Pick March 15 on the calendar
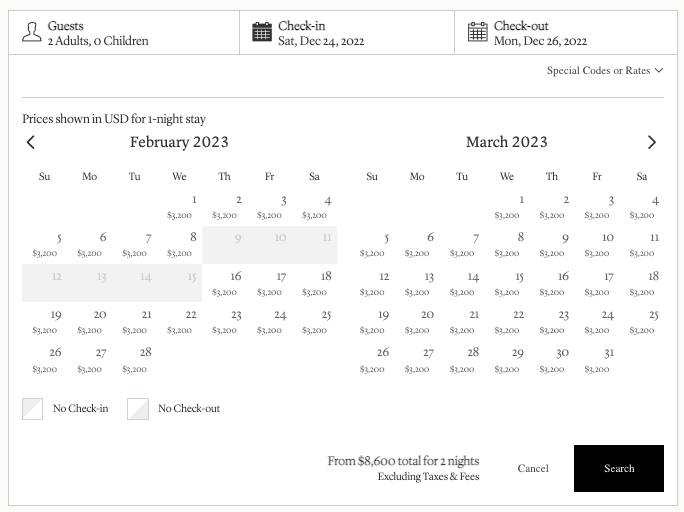The width and height of the screenshot is (684, 512). click(x=509, y=283)
